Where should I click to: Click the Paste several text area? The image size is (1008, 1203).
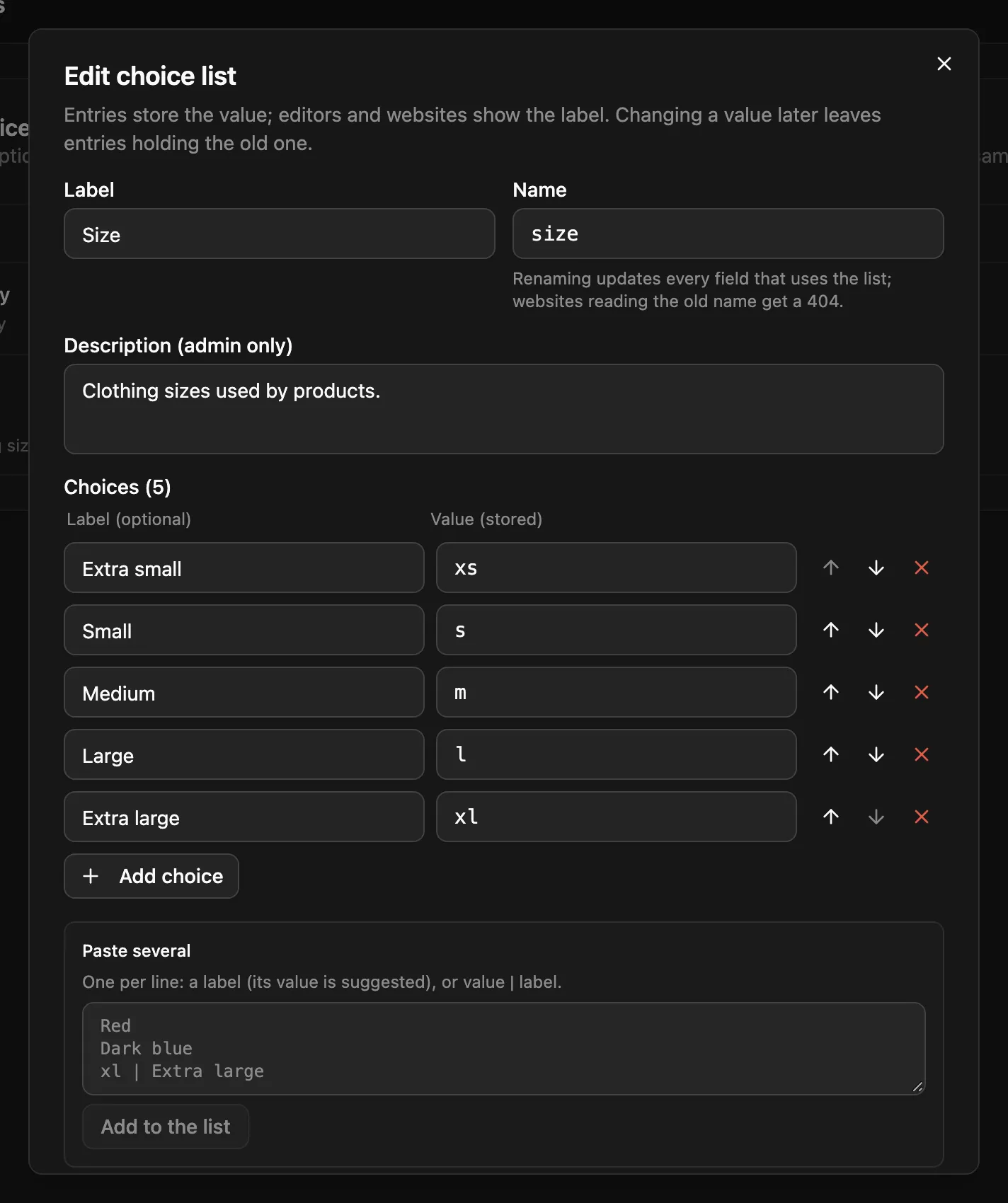pos(504,1049)
